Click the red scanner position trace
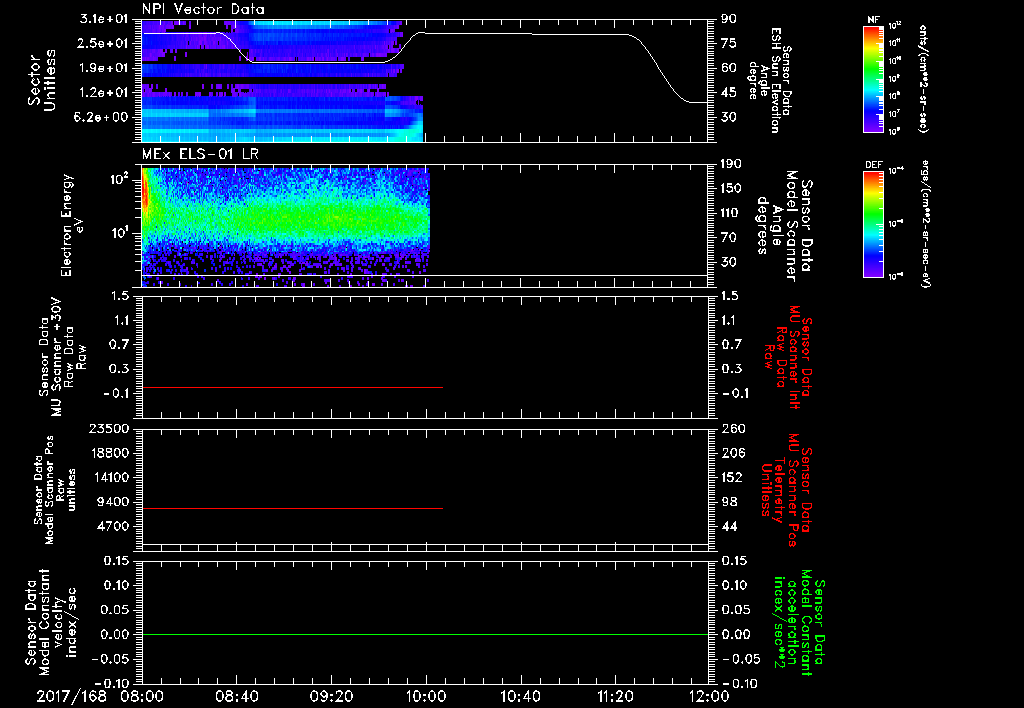 [293, 508]
